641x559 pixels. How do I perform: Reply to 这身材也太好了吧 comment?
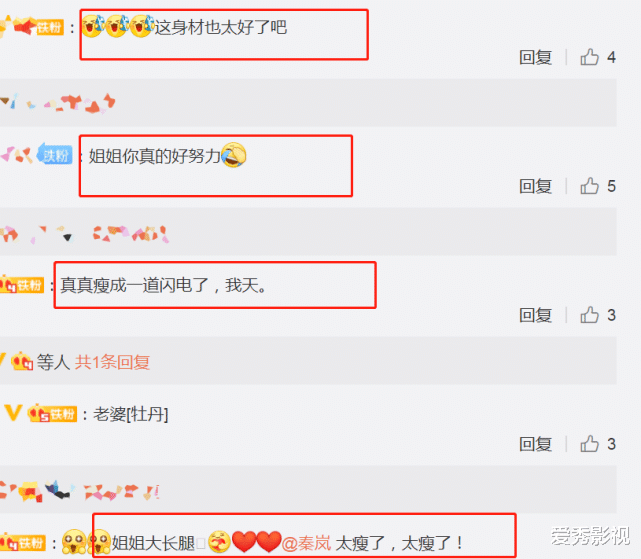pos(535,57)
